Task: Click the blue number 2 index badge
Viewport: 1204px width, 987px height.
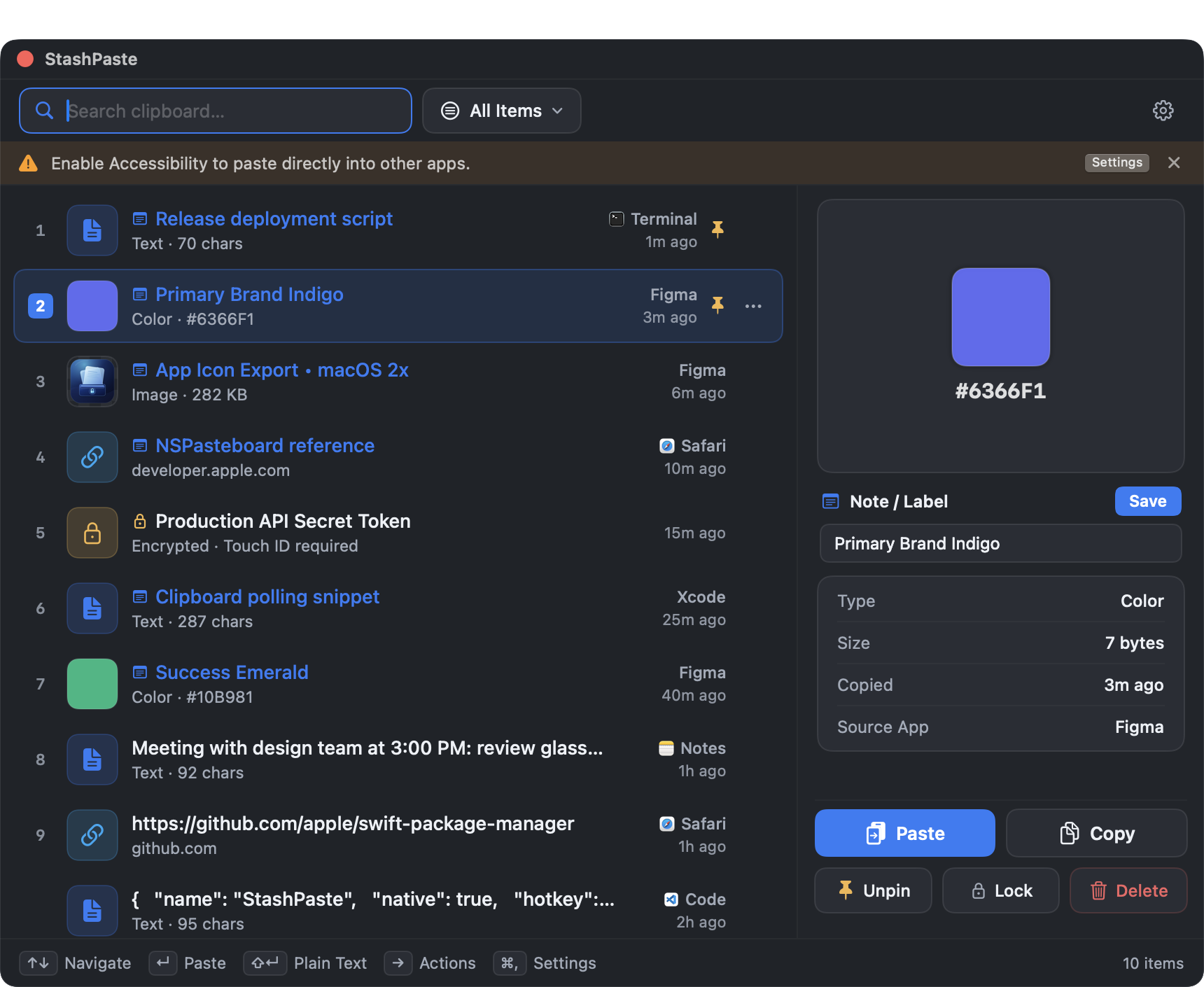Action: tap(41, 306)
